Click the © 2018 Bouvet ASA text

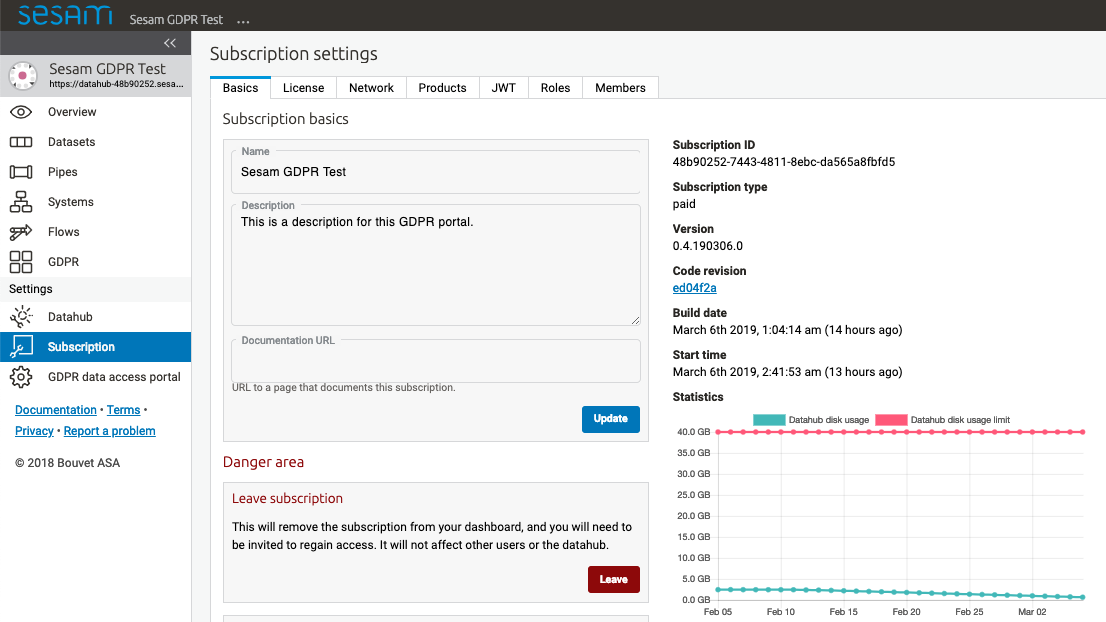pos(68,463)
